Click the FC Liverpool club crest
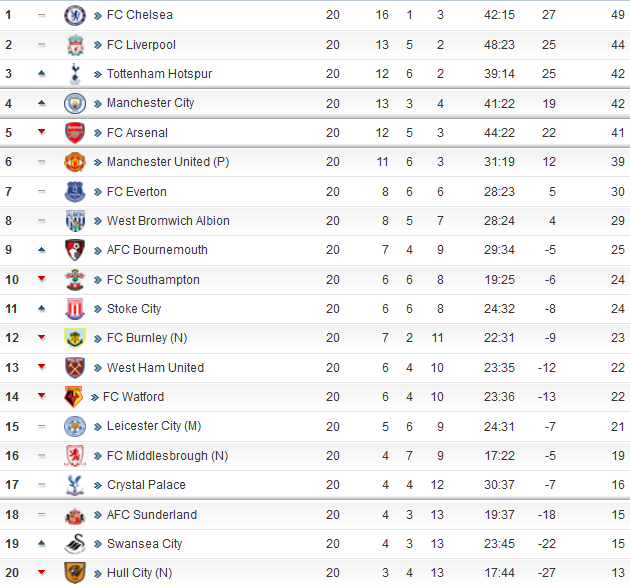Image resolution: width=630 pixels, height=588 pixels. click(75, 45)
